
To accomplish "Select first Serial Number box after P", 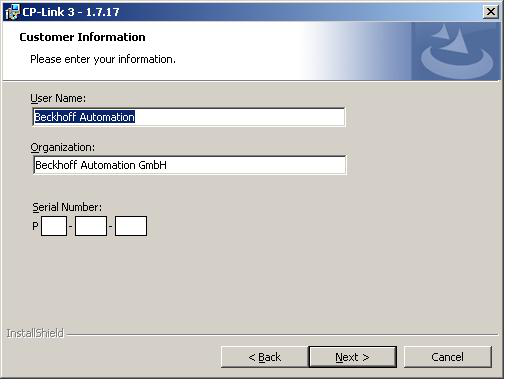I will point(54,226).
